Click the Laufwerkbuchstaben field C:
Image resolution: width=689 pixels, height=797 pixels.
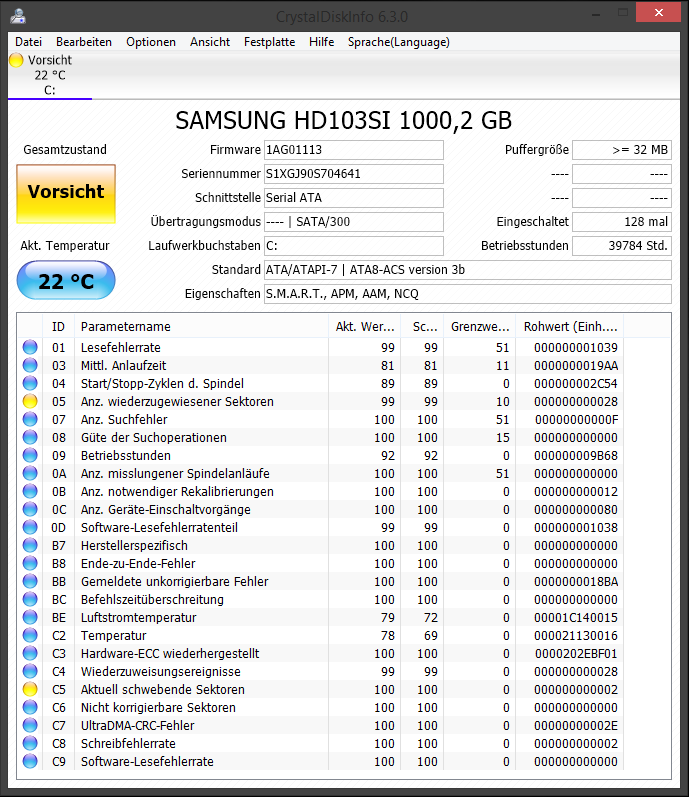click(354, 246)
